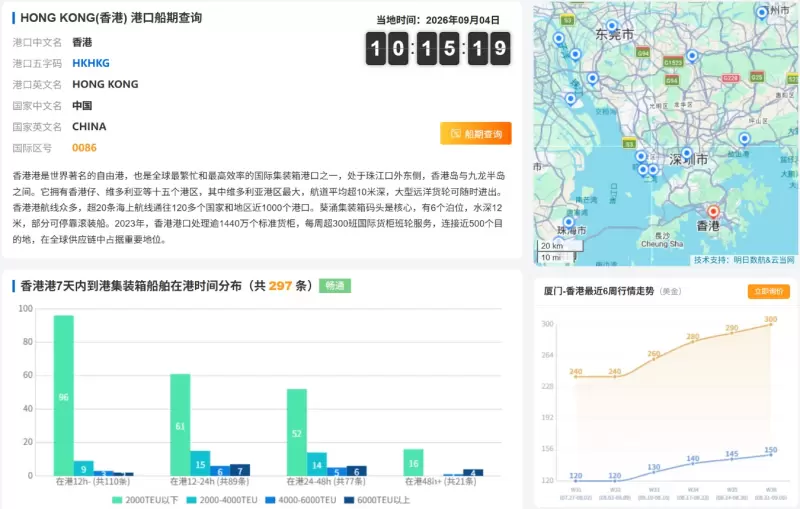Select the blue marker above 东莞市 label
Screen dimensions: 800x509
(x=612, y=26)
